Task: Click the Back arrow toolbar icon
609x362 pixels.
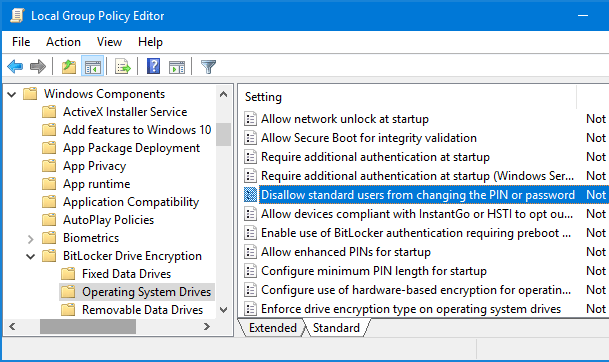Action: 15,66
